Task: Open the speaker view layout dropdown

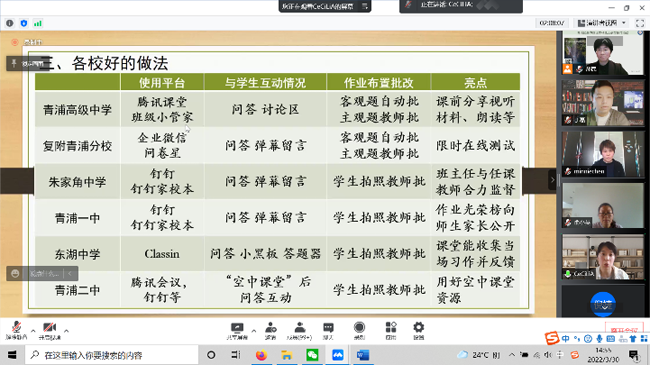Action: tap(601, 23)
